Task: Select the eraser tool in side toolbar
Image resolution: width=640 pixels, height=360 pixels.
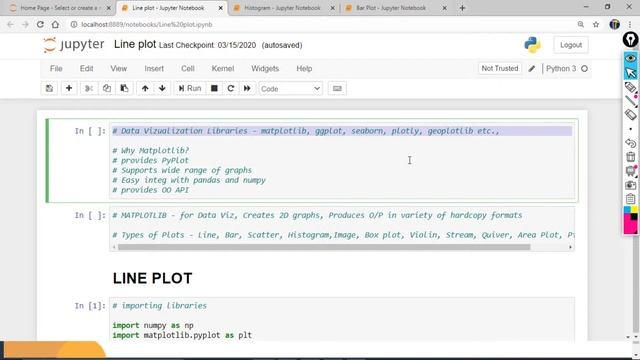Action: (x=631, y=115)
